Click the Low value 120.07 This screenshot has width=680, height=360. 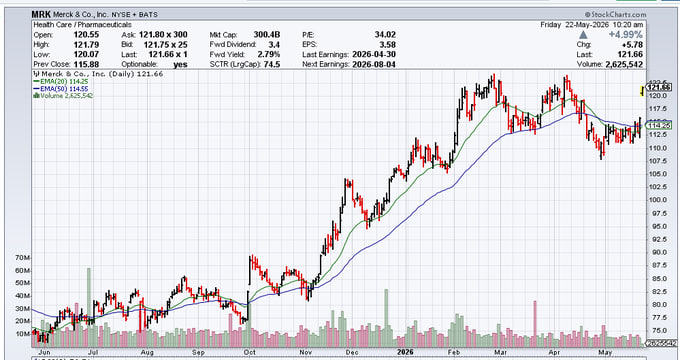(86, 55)
